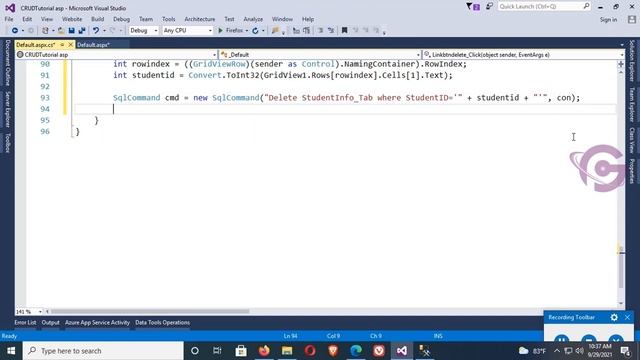
Task: Open the Undo history dropdown arrow
Action: click(x=104, y=31)
